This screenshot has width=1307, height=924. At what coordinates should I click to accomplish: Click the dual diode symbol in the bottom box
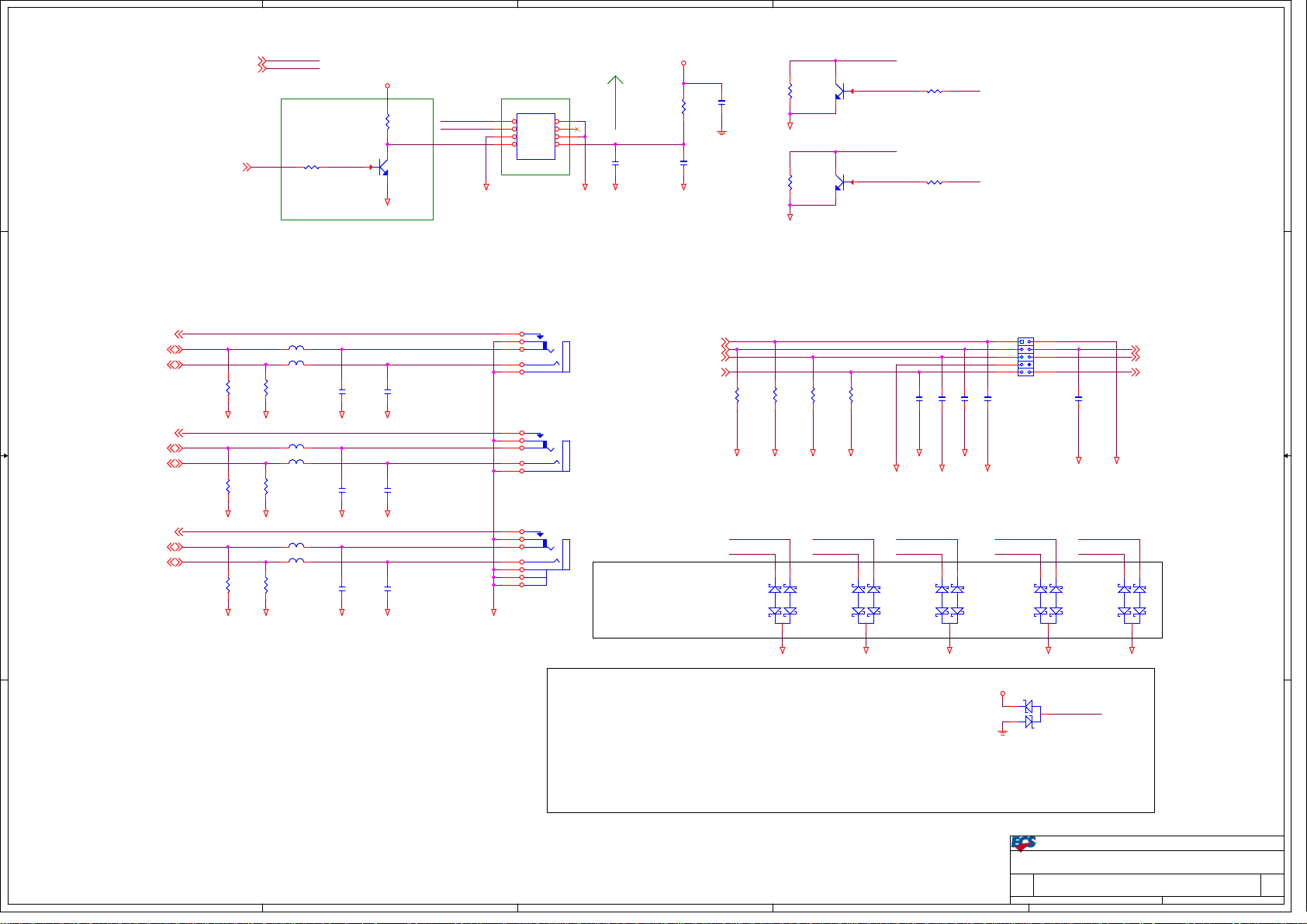pos(1031,713)
